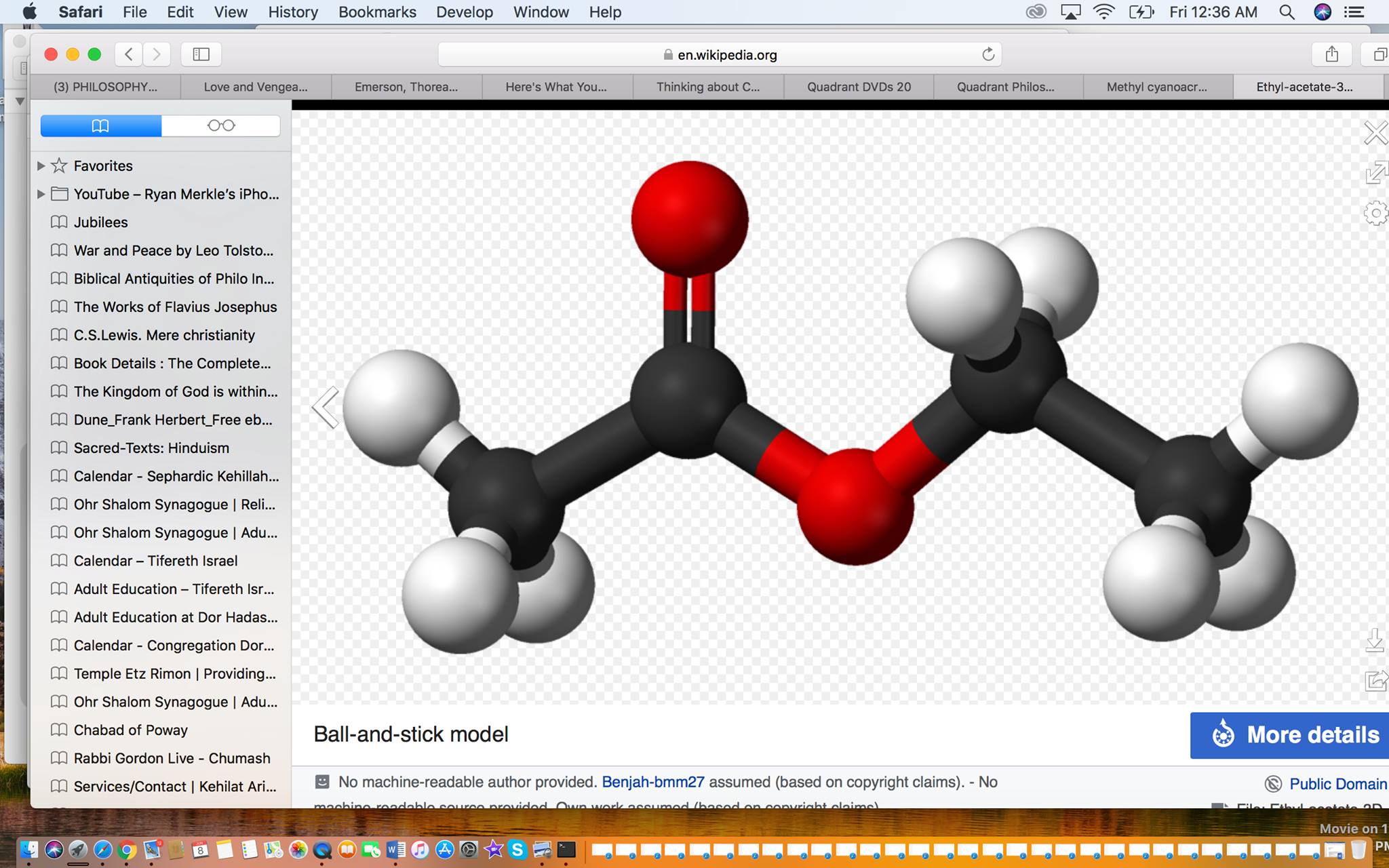Open the Share menu in Safari toolbar
Image resolution: width=1389 pixels, height=868 pixels.
coord(1331,54)
